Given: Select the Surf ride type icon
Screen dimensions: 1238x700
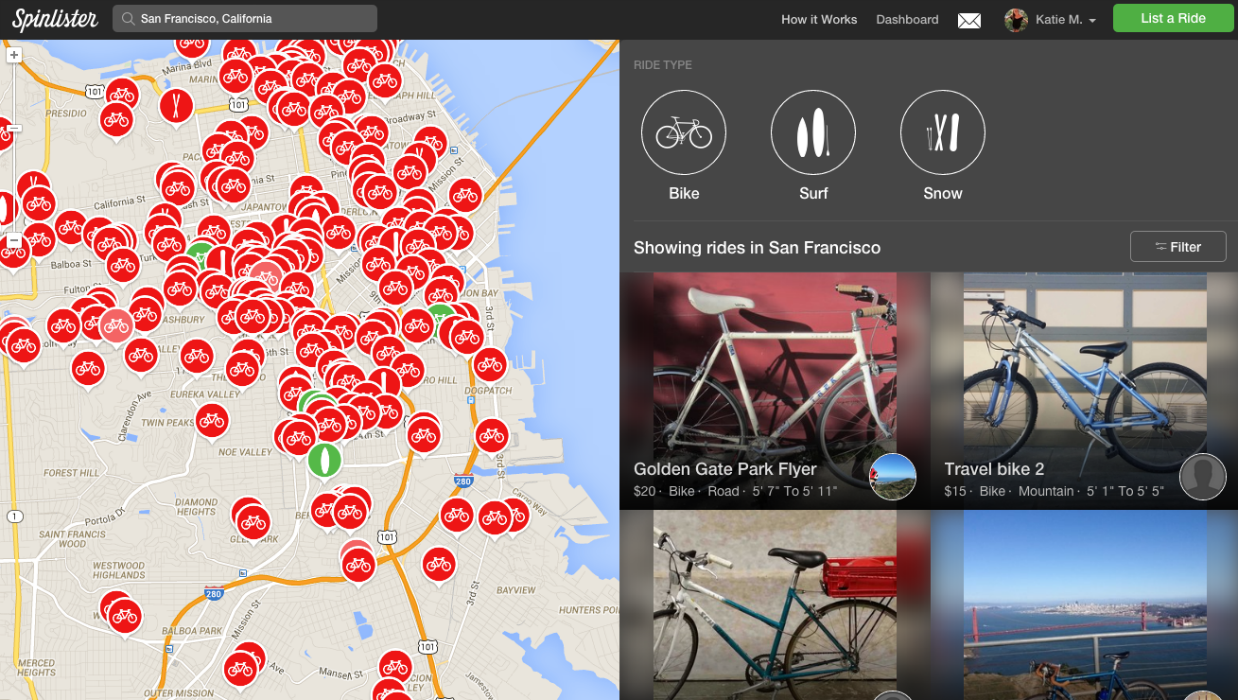Looking at the screenshot, I should (x=813, y=133).
